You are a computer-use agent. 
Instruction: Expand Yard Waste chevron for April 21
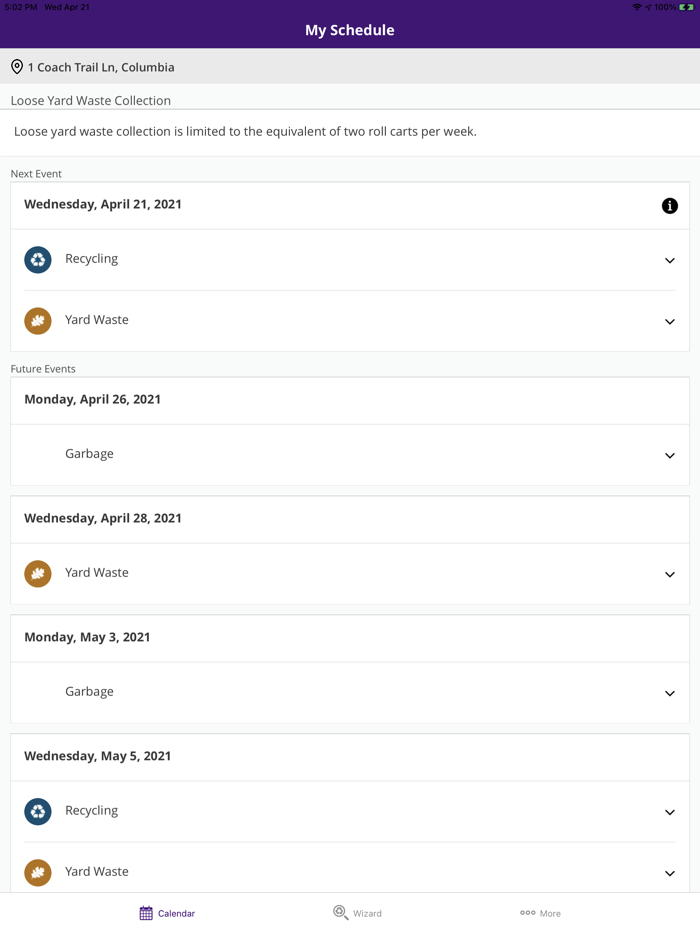pyautogui.click(x=670, y=322)
